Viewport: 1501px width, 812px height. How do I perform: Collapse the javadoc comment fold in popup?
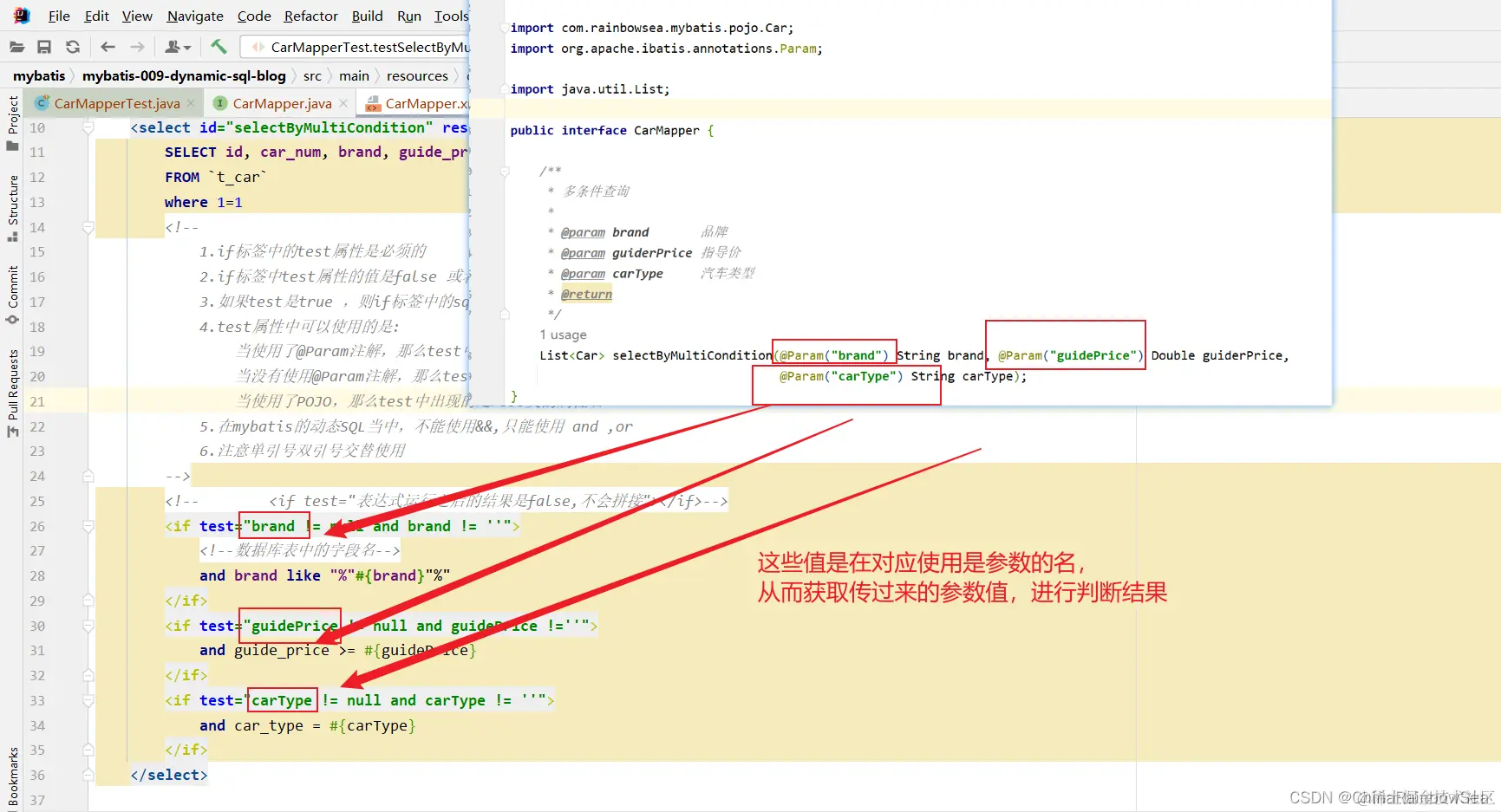pyautogui.click(x=505, y=171)
